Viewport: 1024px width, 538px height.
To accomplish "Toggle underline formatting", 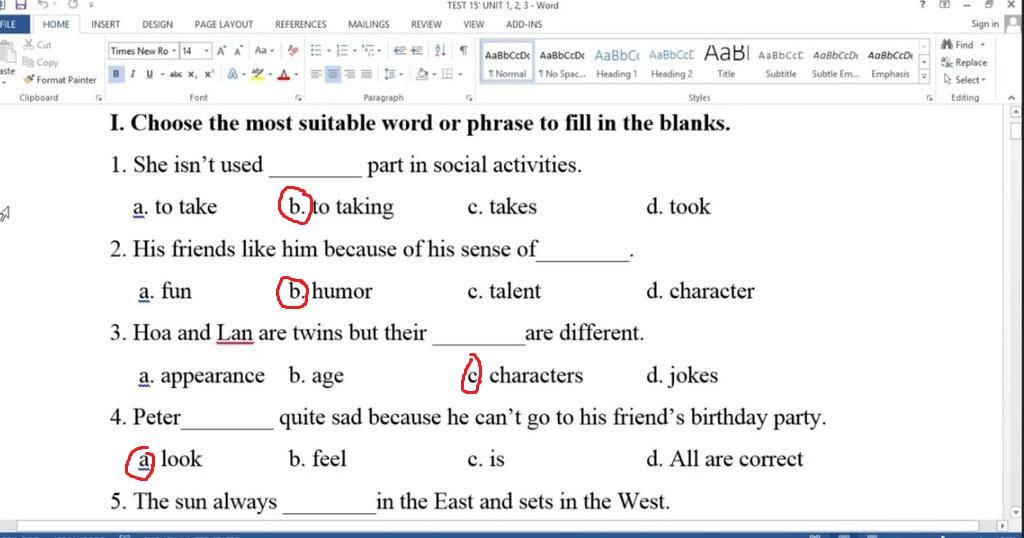I will pyautogui.click(x=149, y=74).
